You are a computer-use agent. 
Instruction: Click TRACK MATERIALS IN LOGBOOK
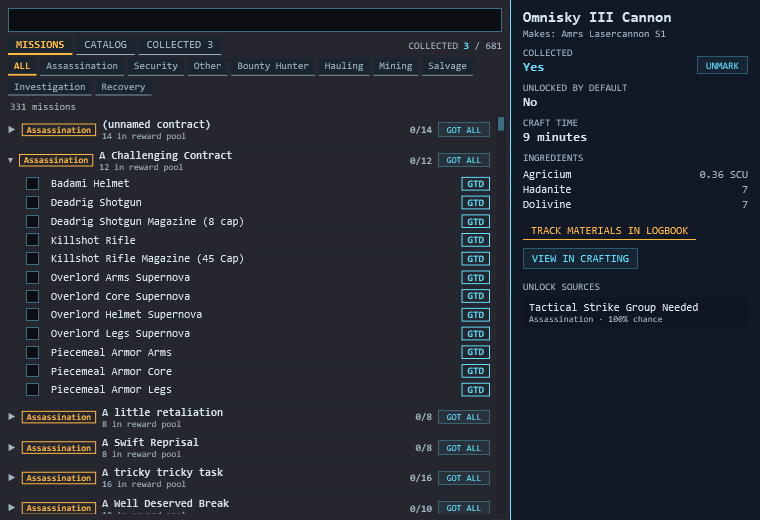609,231
